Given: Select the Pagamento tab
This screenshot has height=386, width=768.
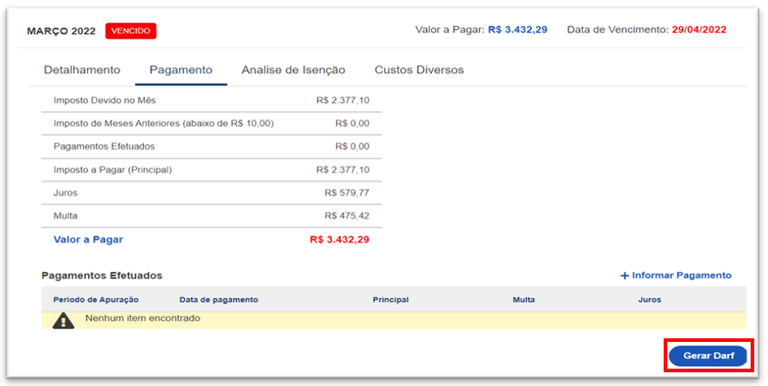Looking at the screenshot, I should (x=181, y=70).
